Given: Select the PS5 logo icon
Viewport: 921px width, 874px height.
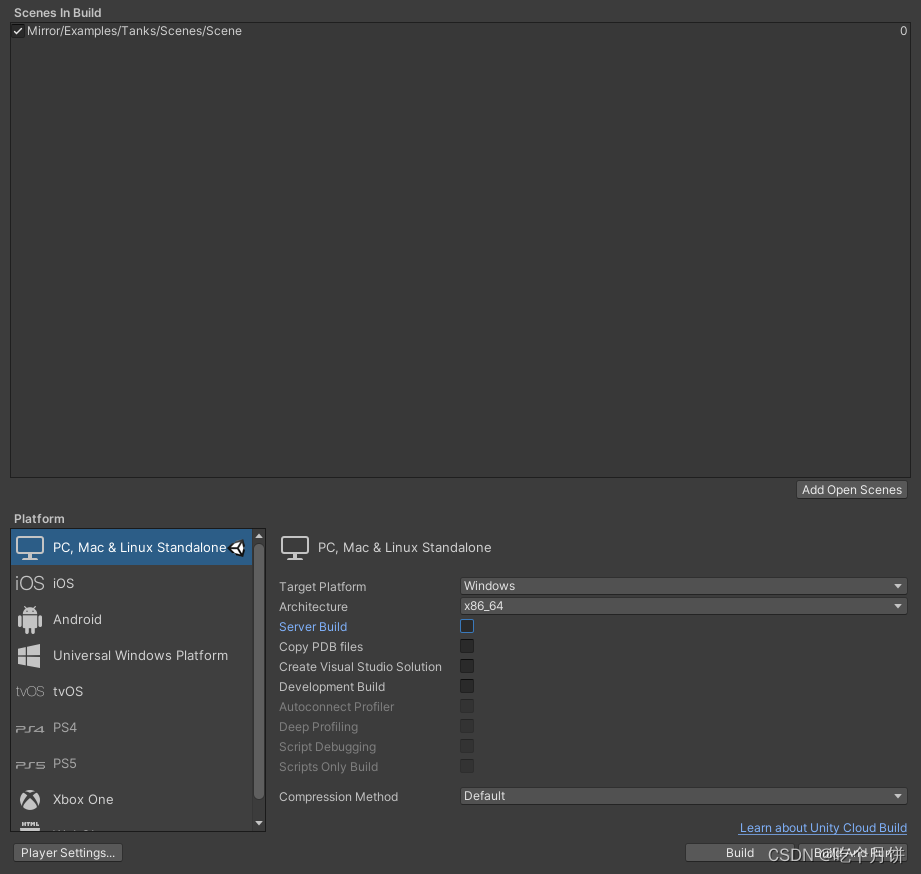Looking at the screenshot, I should 29,765.
